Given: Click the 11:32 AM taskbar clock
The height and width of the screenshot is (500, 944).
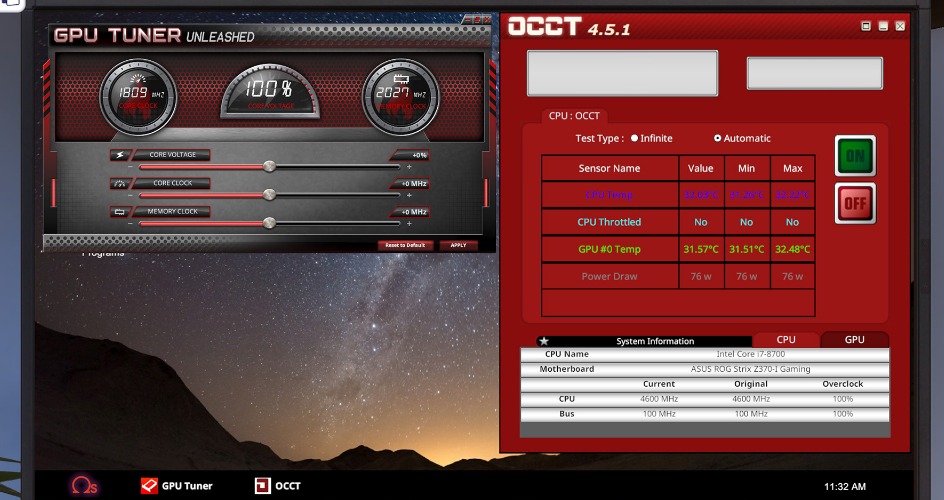Looking at the screenshot, I should point(845,486).
